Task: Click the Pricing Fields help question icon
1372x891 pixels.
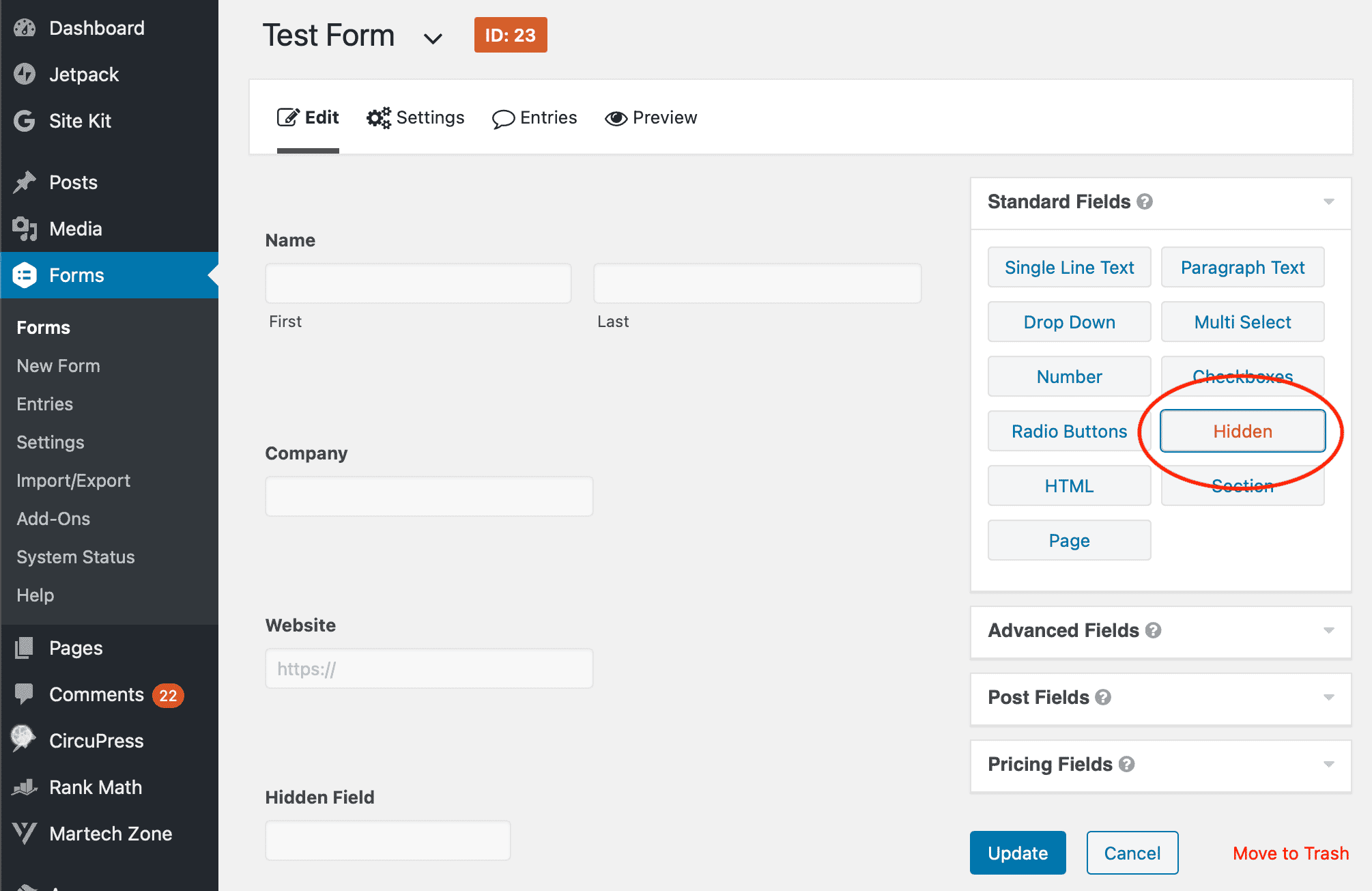Action: coord(1126,764)
